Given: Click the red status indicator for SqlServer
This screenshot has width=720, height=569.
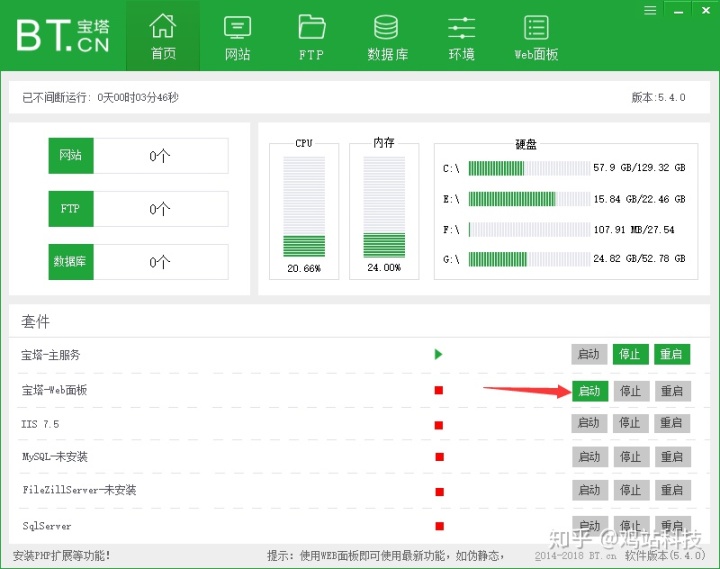Looking at the screenshot, I should 439,526.
